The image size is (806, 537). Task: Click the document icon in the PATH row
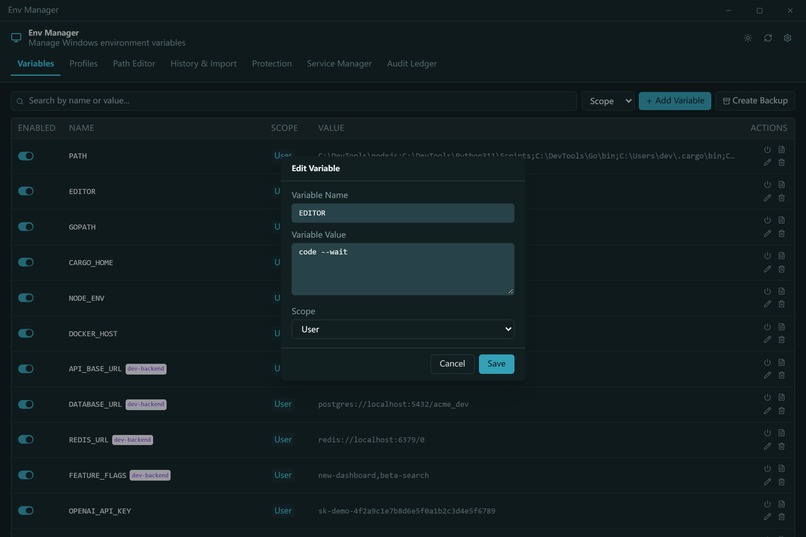point(781,150)
